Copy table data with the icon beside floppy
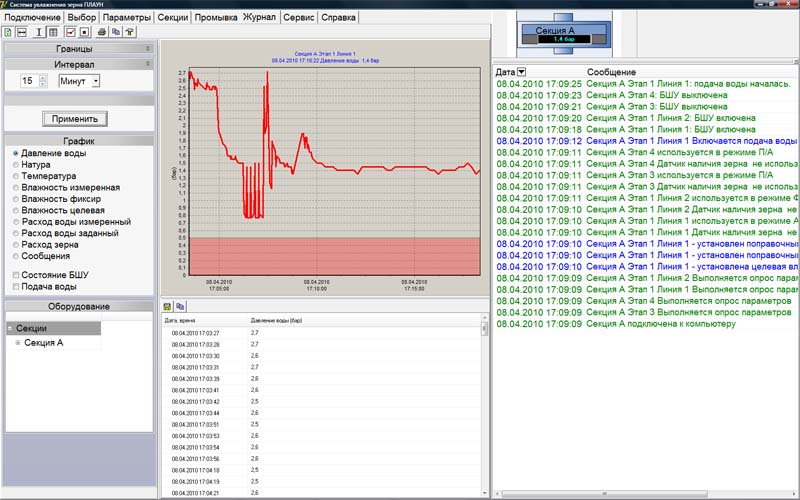The height and width of the screenshot is (500, 800). (x=180, y=306)
